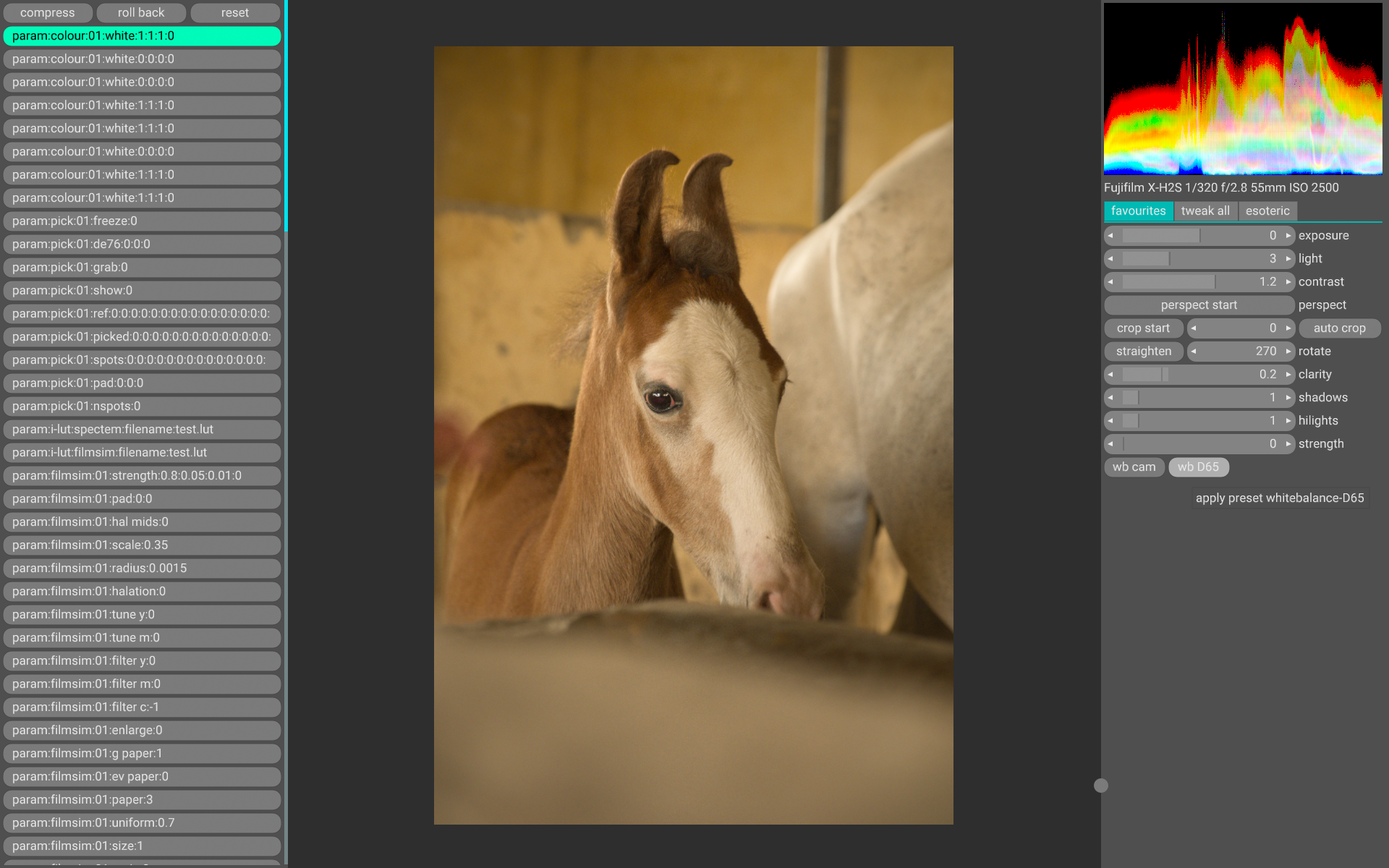Click clarity slider's left decrement arrow
Image resolution: width=1389 pixels, height=868 pixels.
(1110, 375)
